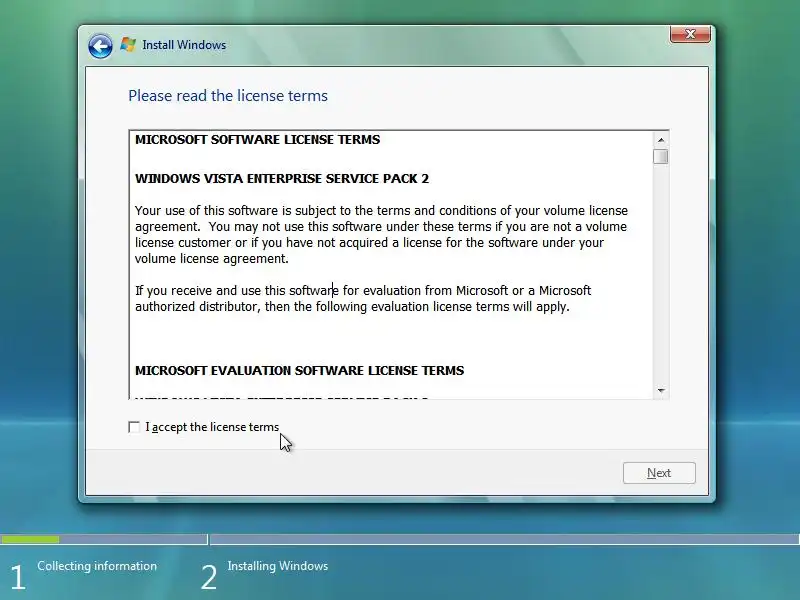This screenshot has width=800, height=600.
Task: Click the 'Installing Windows' step label
Action: click(x=278, y=566)
